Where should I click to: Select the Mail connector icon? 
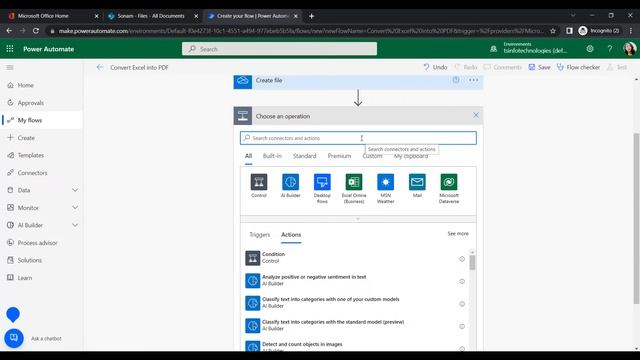(x=417, y=182)
